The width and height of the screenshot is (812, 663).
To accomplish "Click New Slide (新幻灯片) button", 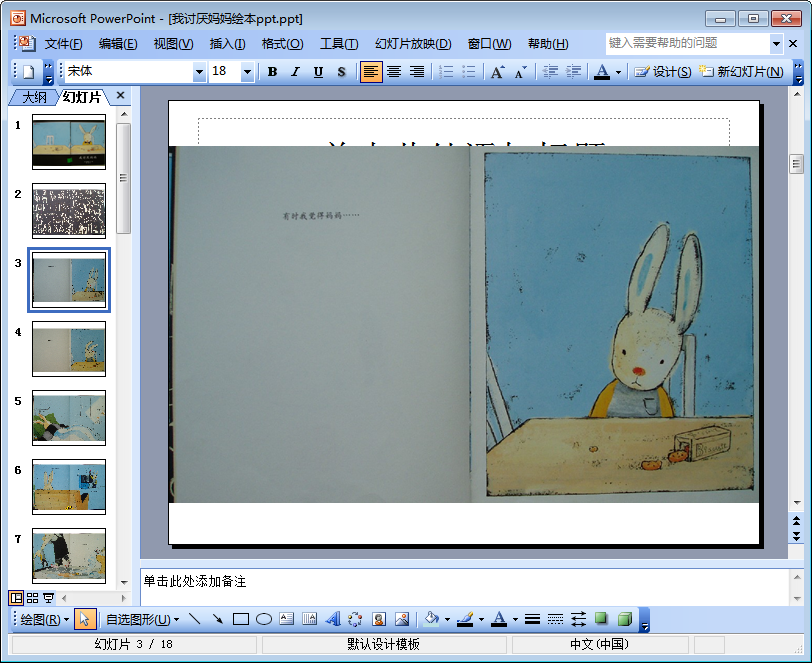I will point(741,71).
